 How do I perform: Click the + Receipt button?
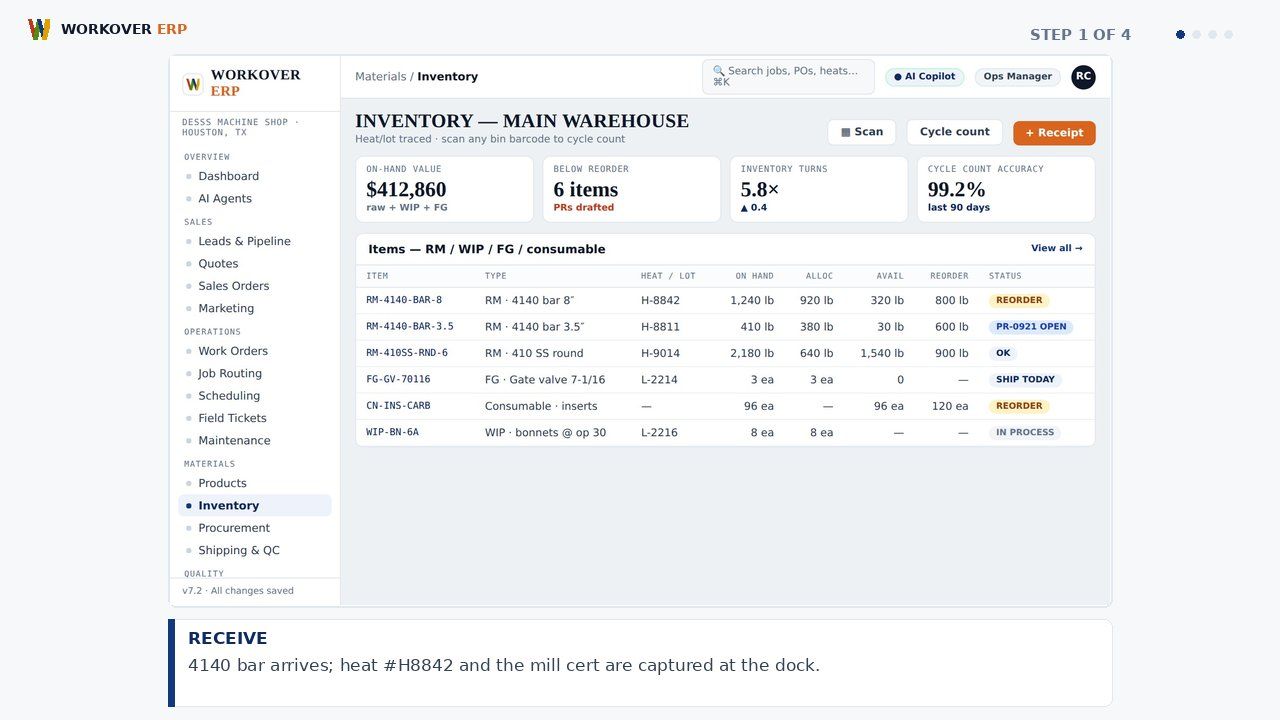(1054, 133)
